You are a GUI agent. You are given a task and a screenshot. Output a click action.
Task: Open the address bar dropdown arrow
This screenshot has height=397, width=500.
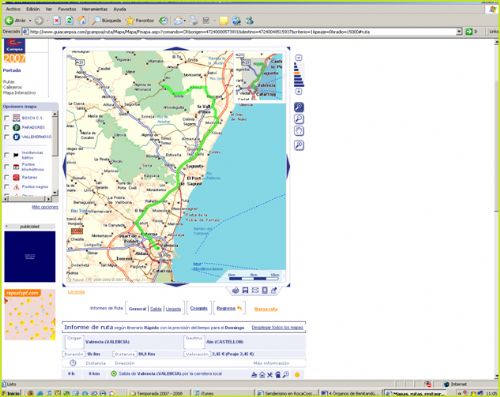point(459,32)
